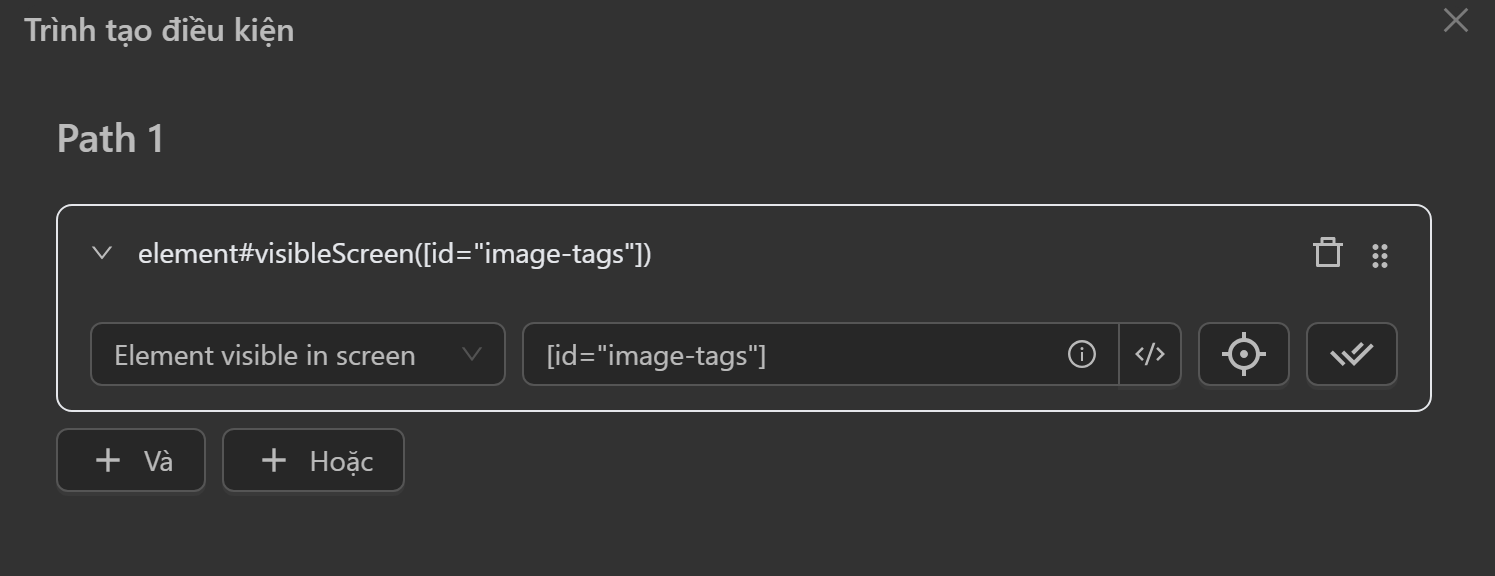Click the element#visibleScreen condition title text
The width and height of the screenshot is (1495, 576).
pos(394,254)
